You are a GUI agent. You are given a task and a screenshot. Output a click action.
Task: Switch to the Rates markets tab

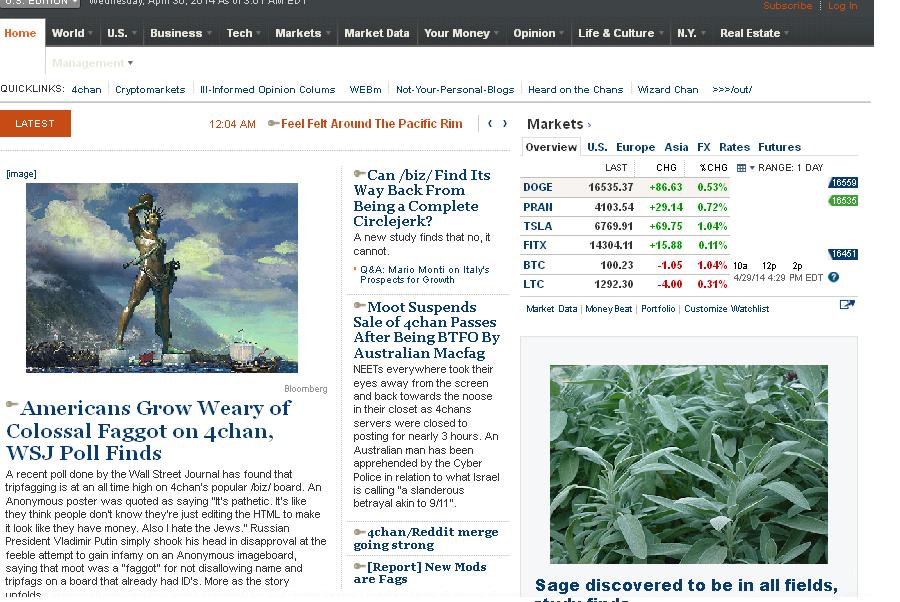pos(734,147)
